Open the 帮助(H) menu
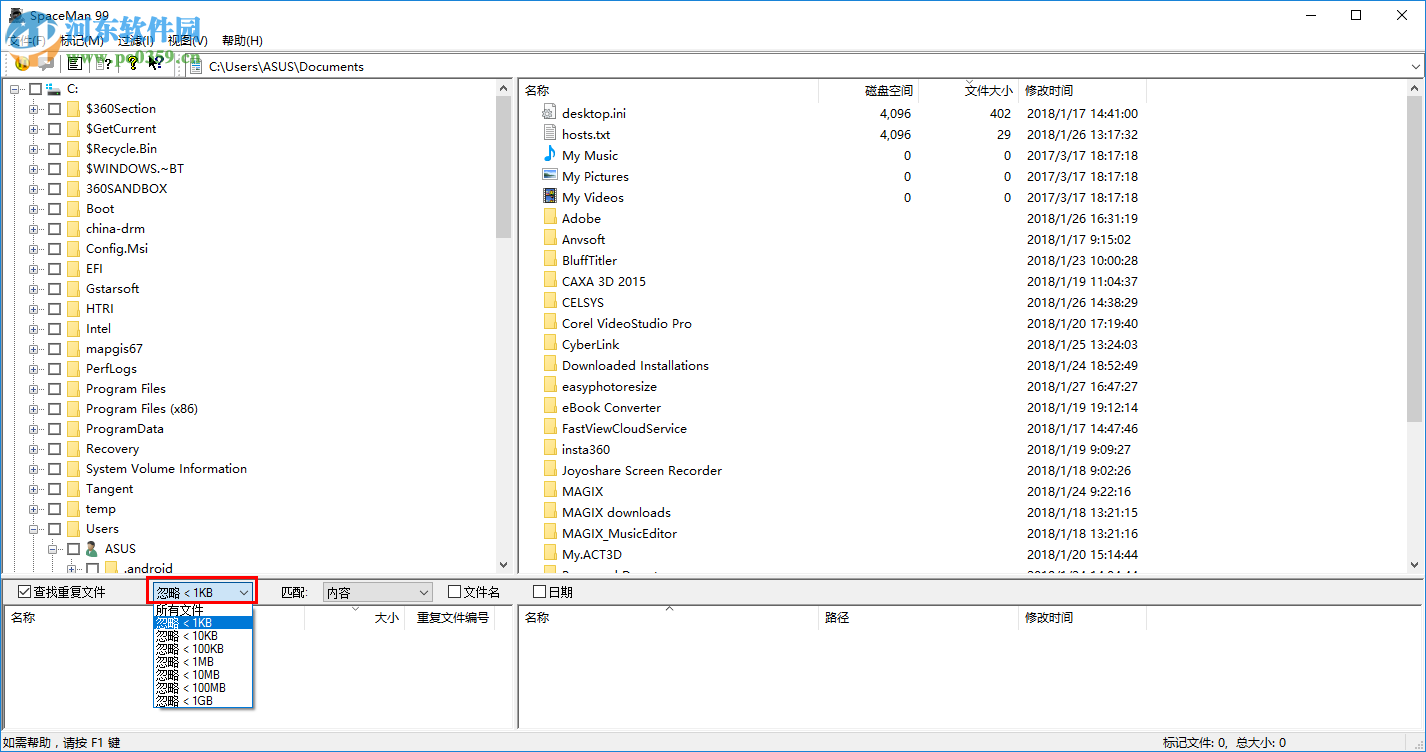 click(x=242, y=41)
